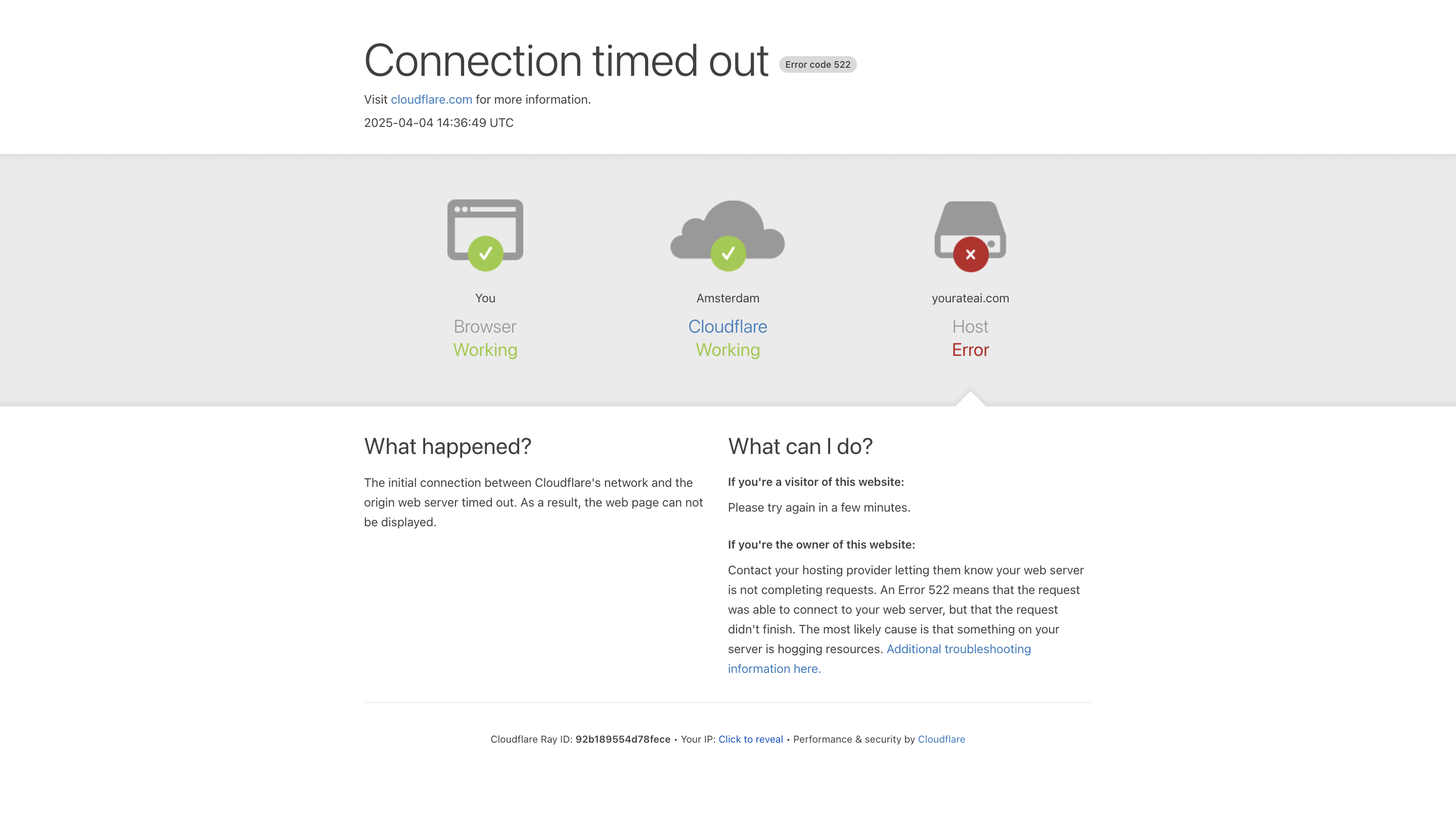The height and width of the screenshot is (819, 1456).
Task: Click the browser window icon
Action: coord(485,220)
